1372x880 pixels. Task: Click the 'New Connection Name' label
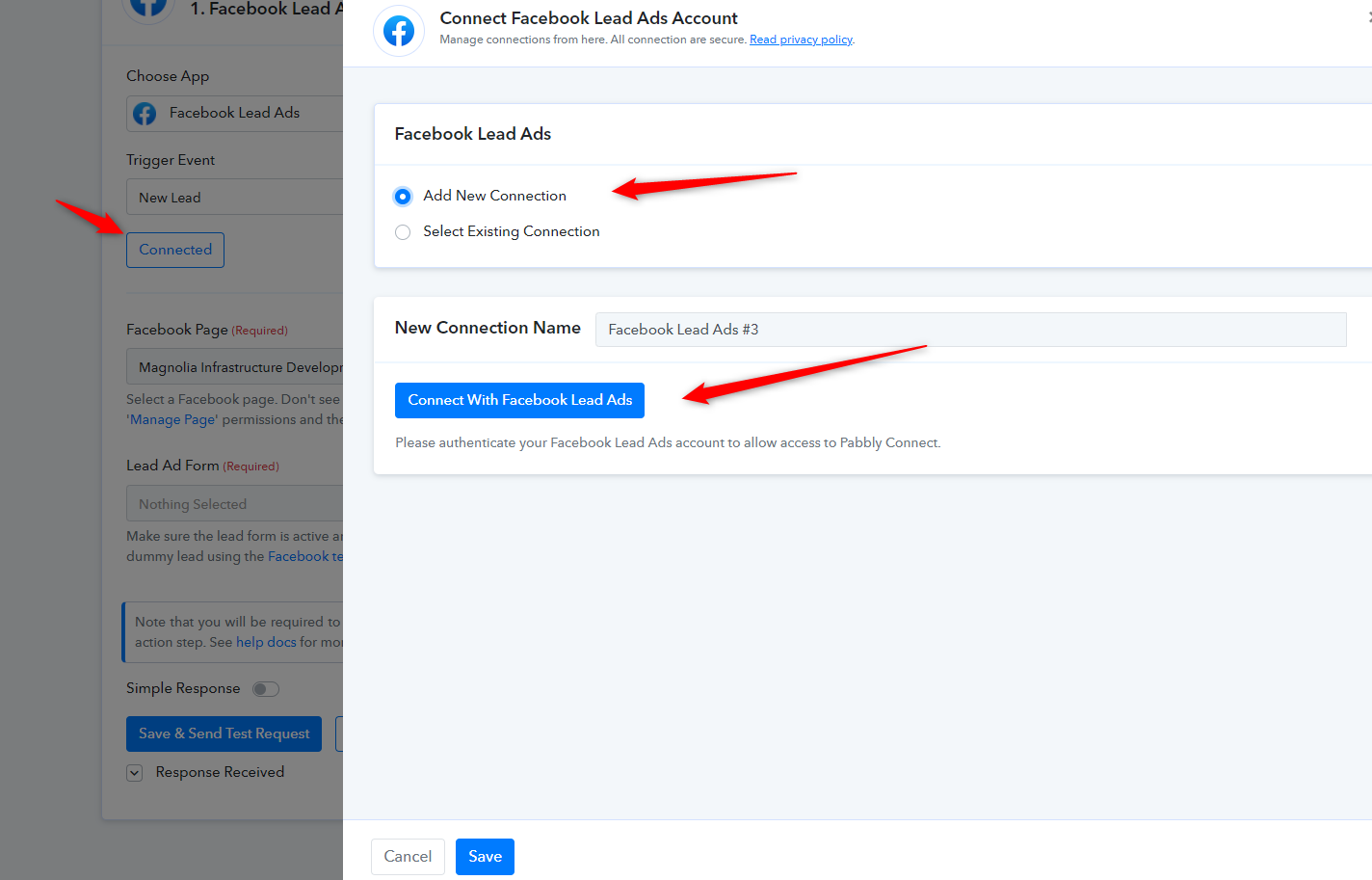click(488, 329)
